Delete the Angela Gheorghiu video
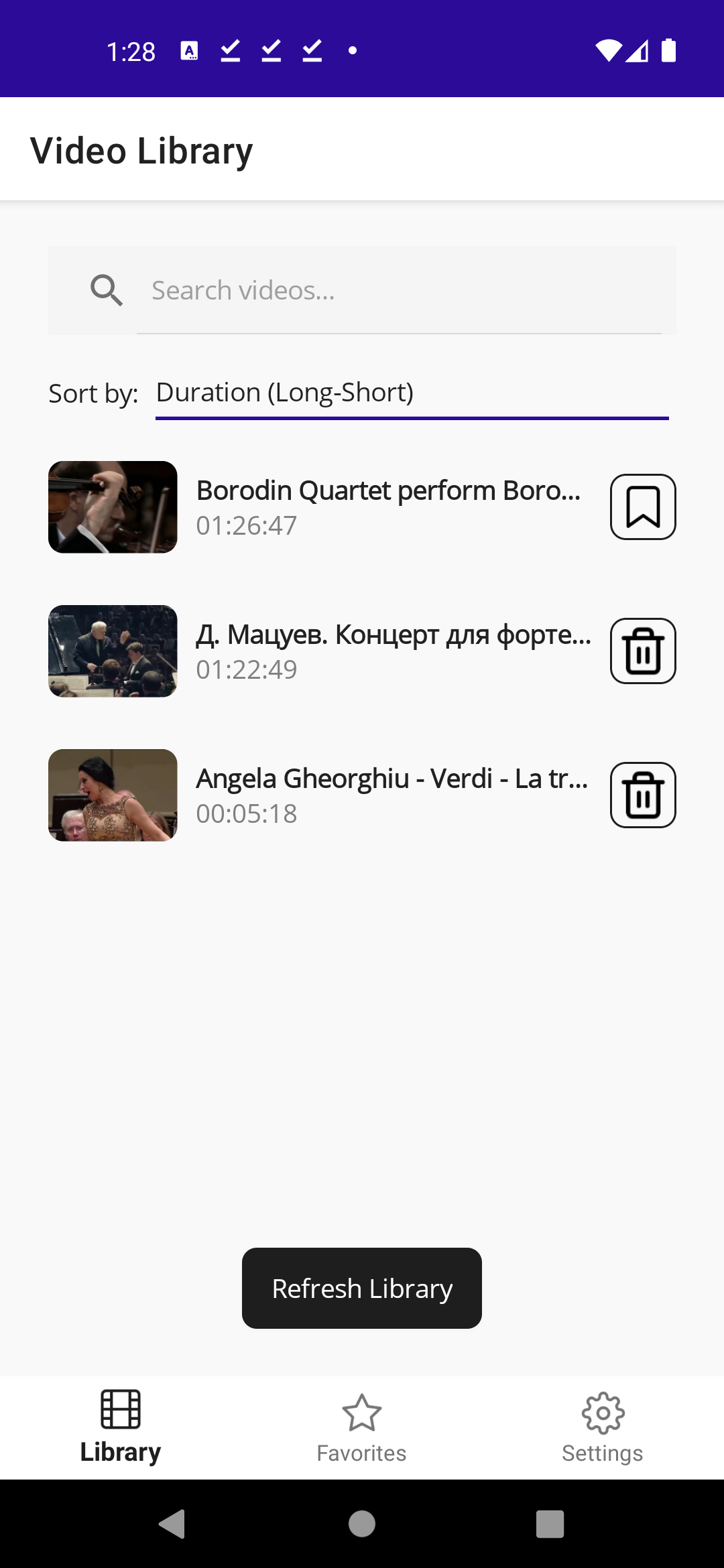 click(642, 795)
